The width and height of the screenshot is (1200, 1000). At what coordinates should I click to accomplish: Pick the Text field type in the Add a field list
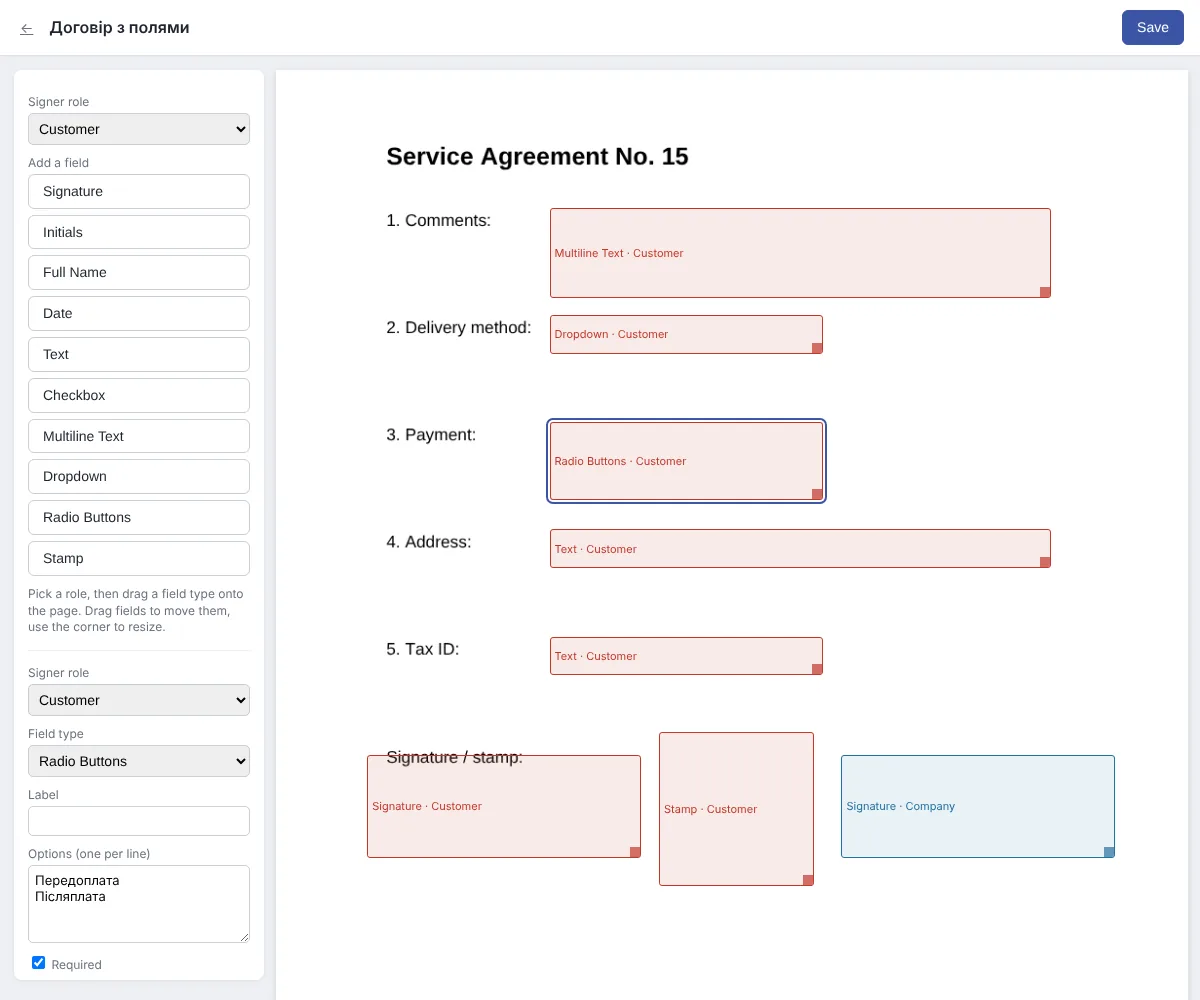139,354
